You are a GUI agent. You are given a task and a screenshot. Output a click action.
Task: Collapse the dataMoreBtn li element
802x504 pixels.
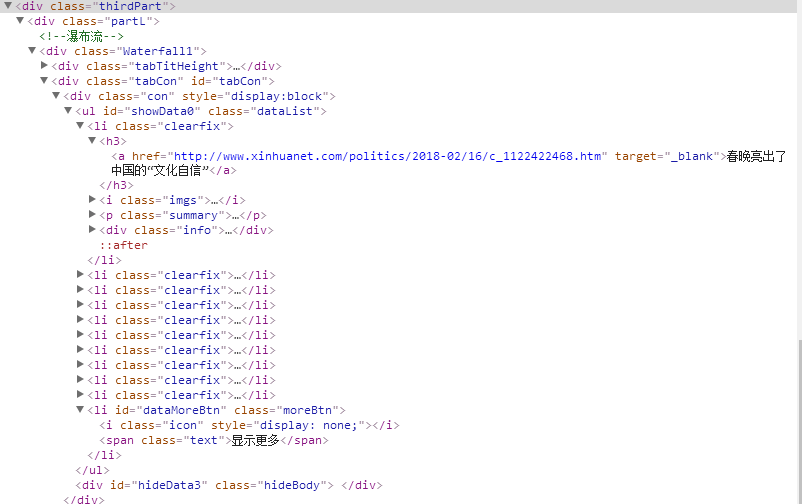point(80,410)
